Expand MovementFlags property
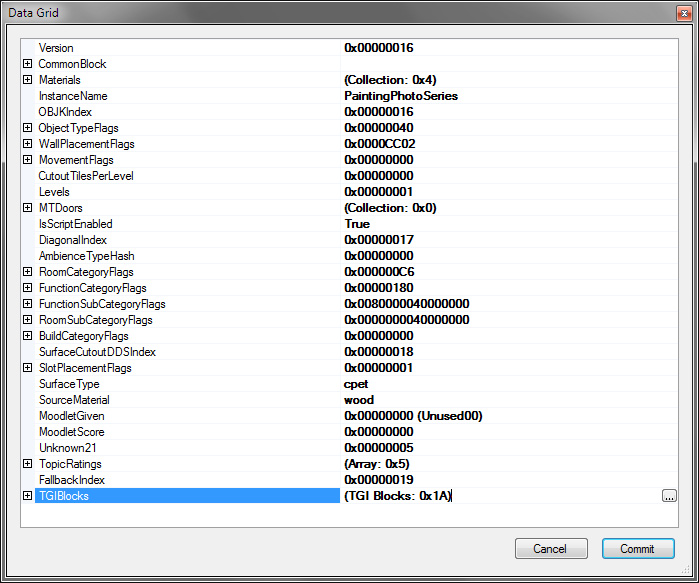This screenshot has height=583, width=699. tap(27, 160)
